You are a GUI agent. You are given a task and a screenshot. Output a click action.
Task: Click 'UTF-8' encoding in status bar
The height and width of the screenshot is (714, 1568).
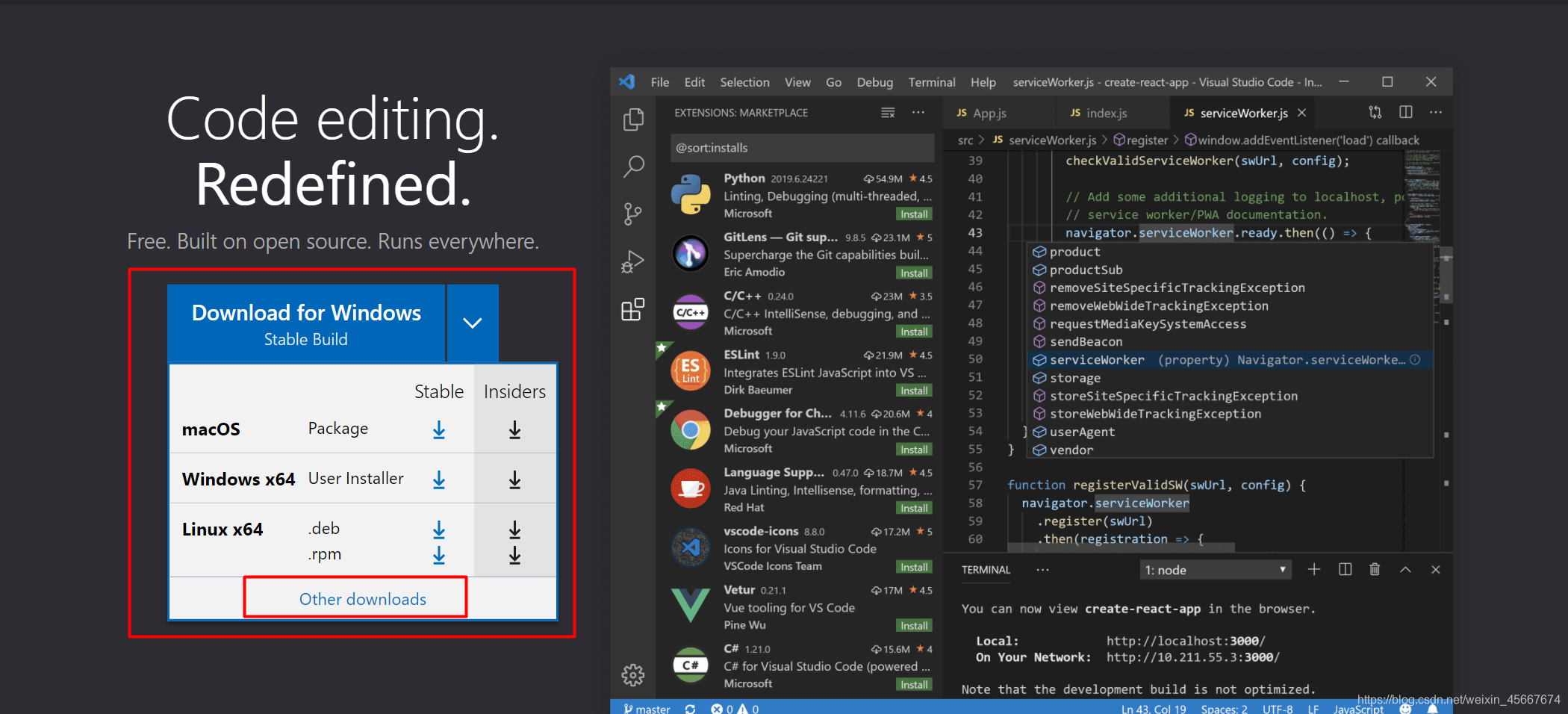click(1278, 709)
